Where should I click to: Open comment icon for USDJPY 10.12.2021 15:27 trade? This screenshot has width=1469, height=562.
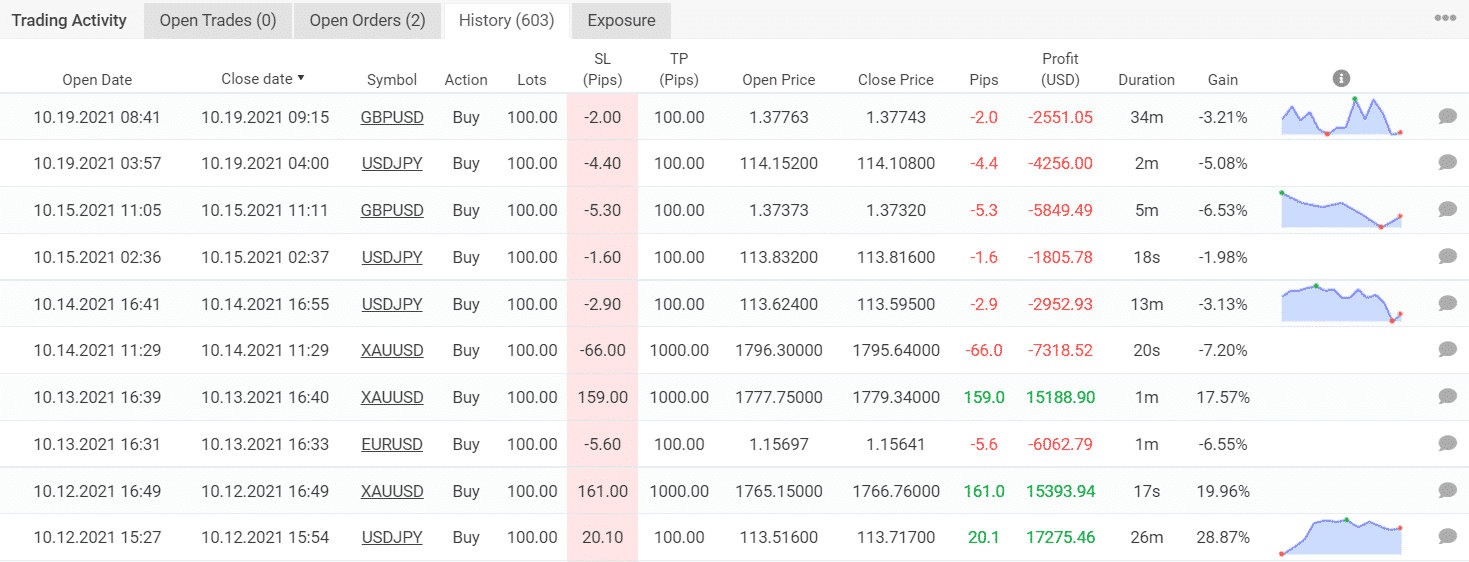tap(1447, 537)
